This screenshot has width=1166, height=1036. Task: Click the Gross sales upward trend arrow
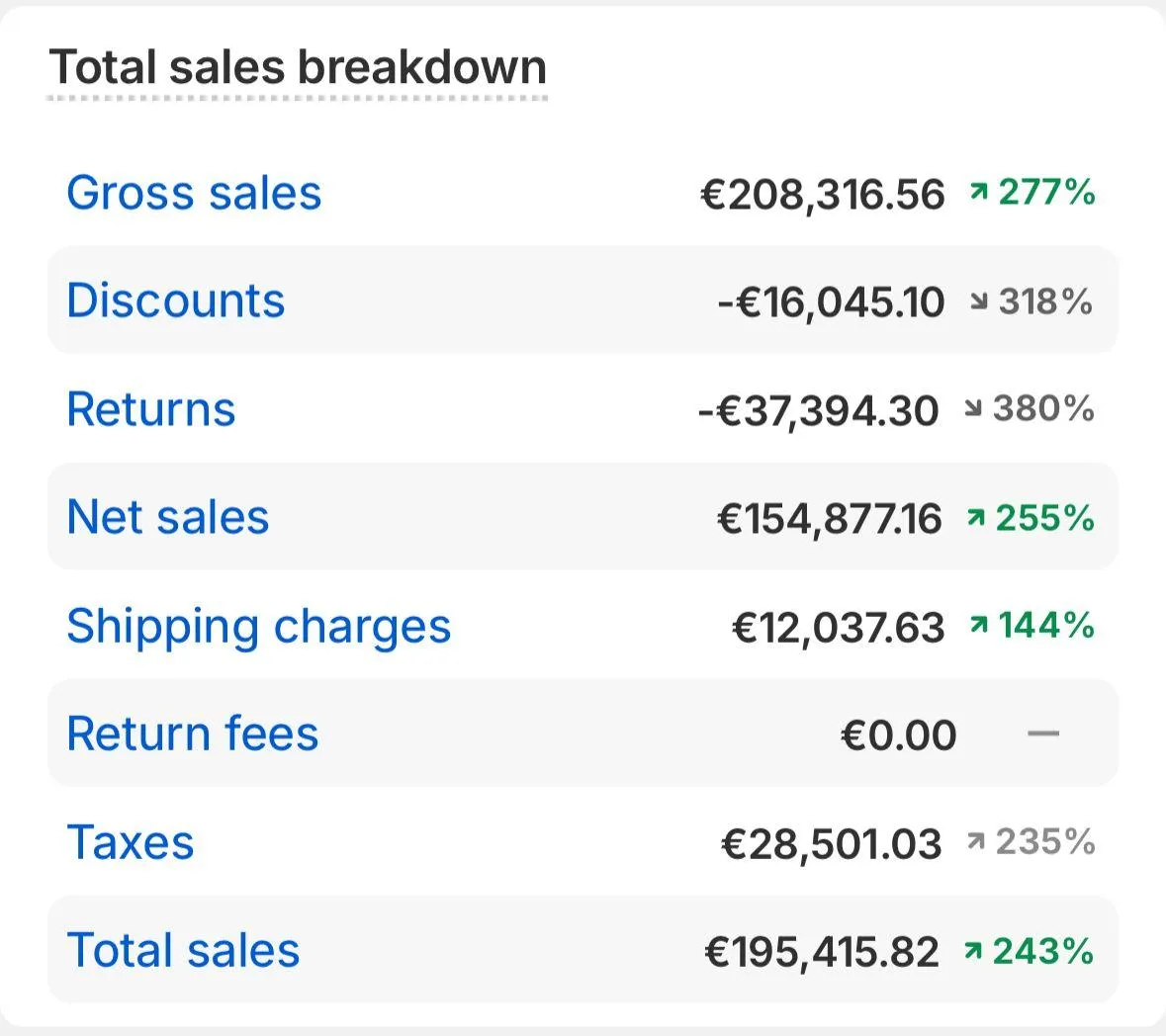(979, 192)
